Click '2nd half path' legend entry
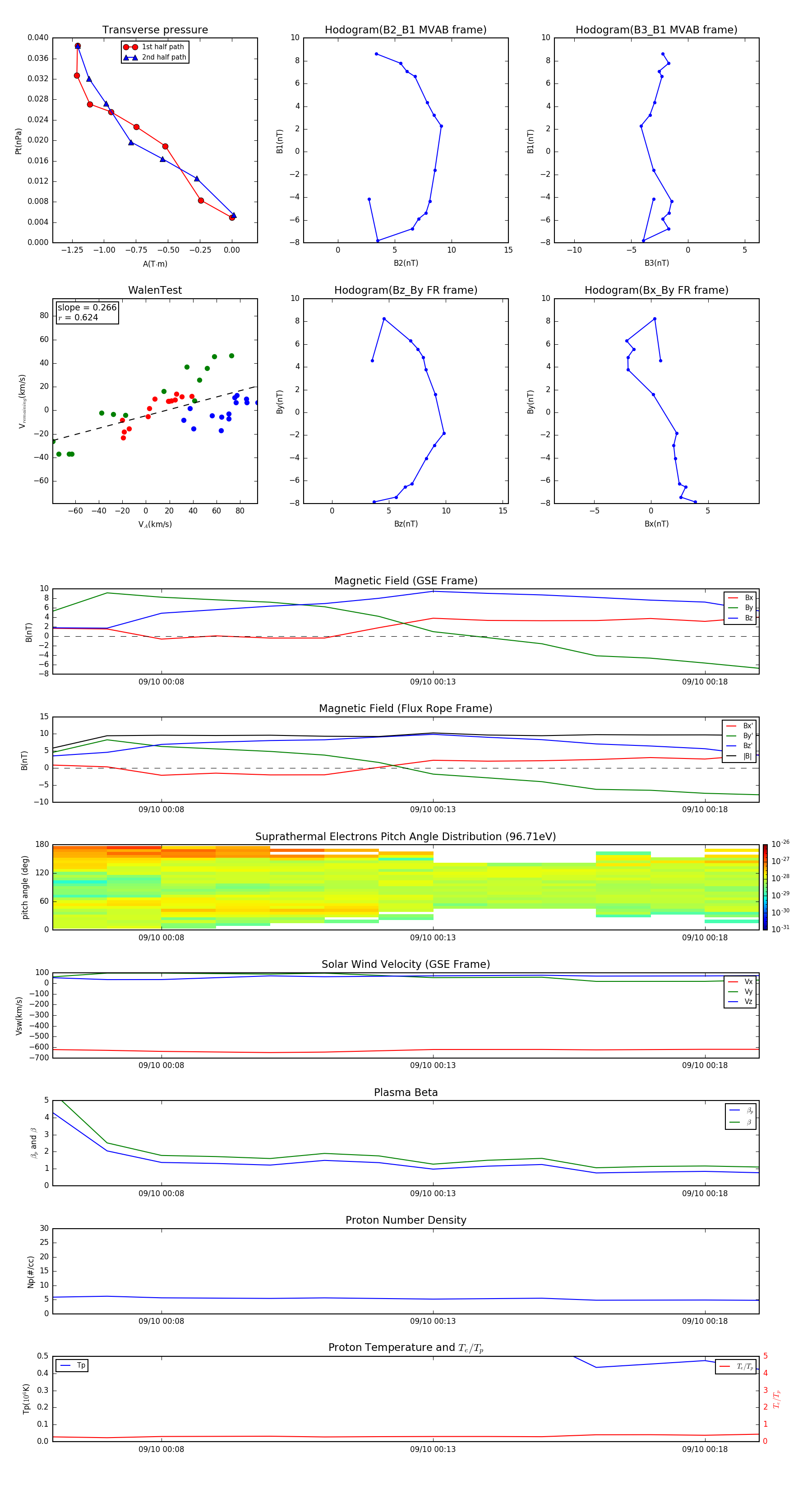 155,57
